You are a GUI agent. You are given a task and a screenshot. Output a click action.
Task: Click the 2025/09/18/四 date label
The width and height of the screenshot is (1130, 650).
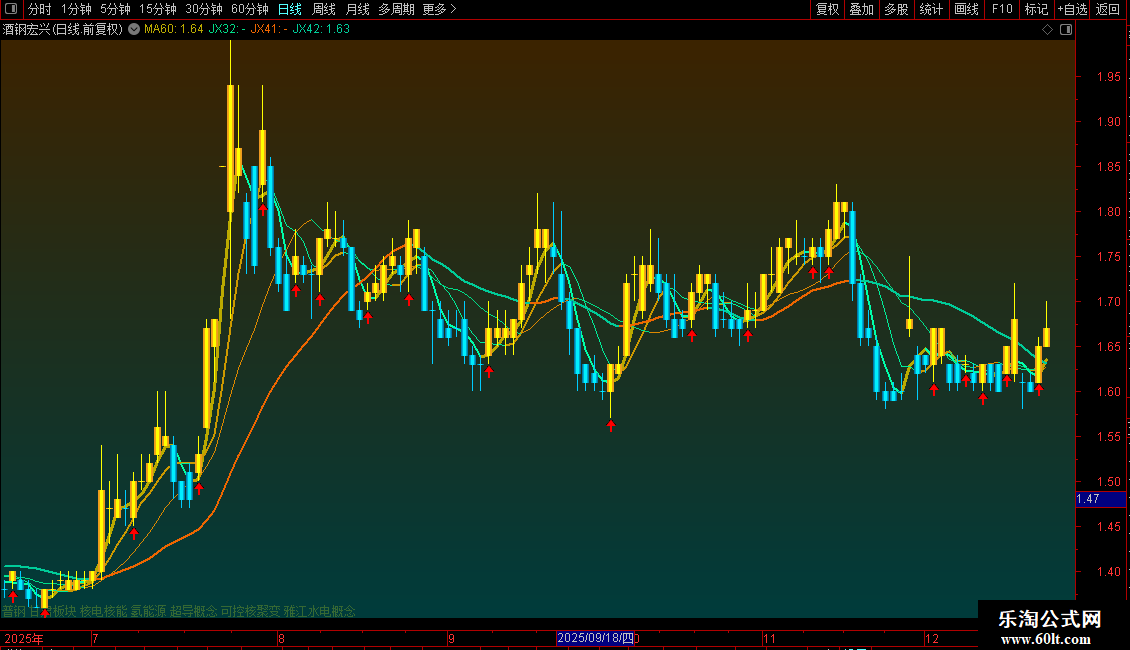(595, 638)
